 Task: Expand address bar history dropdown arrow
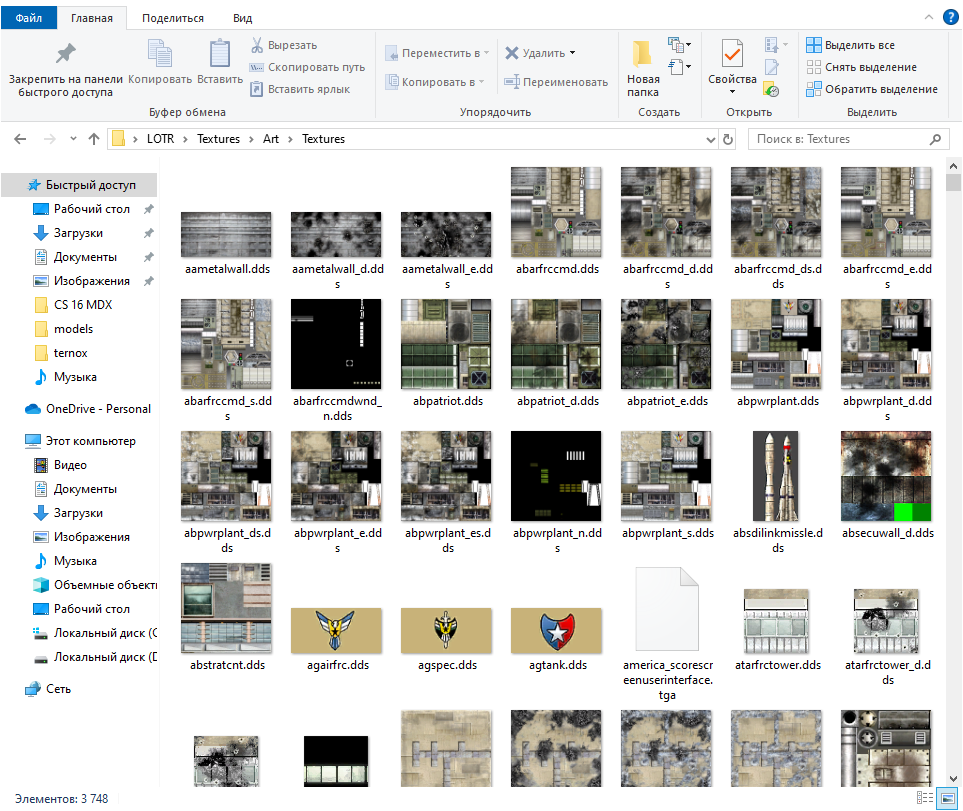710,139
